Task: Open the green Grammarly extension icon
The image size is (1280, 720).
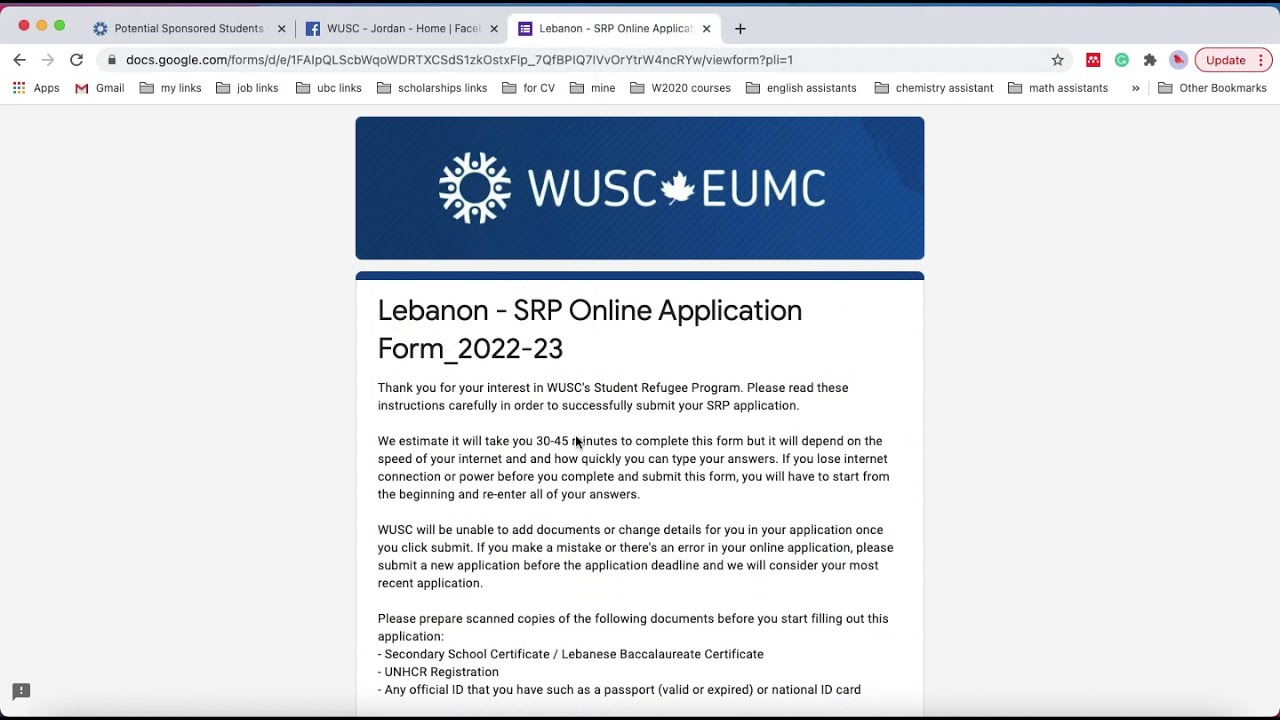Action: pos(1122,60)
